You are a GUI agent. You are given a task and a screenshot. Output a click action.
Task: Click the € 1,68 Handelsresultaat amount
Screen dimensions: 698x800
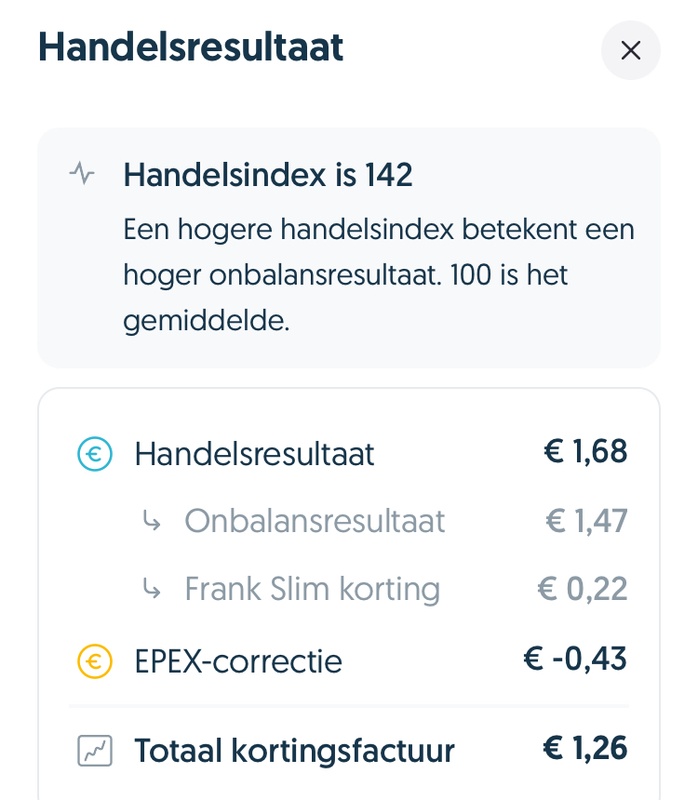[585, 452]
